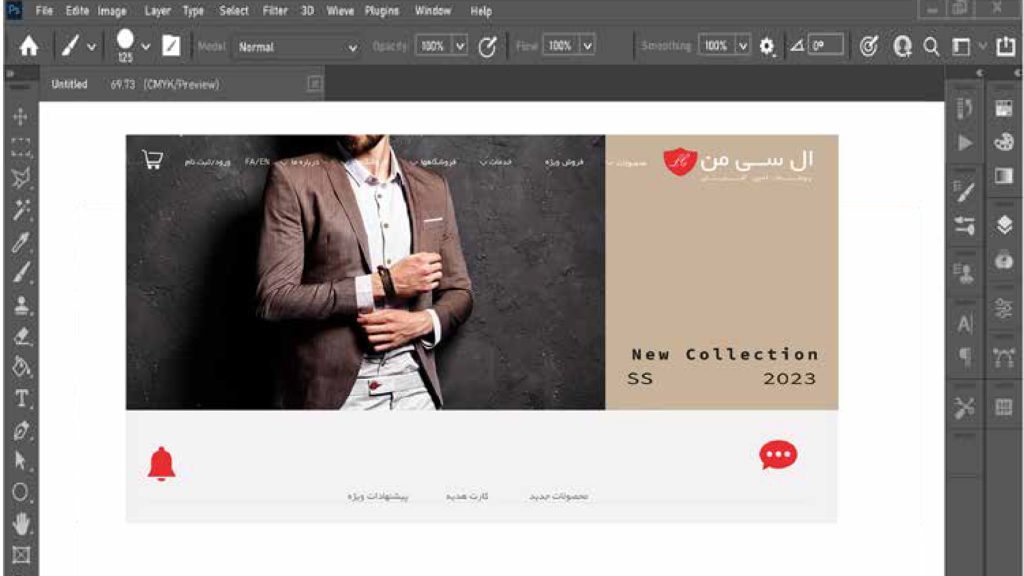The width and height of the screenshot is (1024, 576).
Task: Select the Pen tool
Action: [21, 430]
